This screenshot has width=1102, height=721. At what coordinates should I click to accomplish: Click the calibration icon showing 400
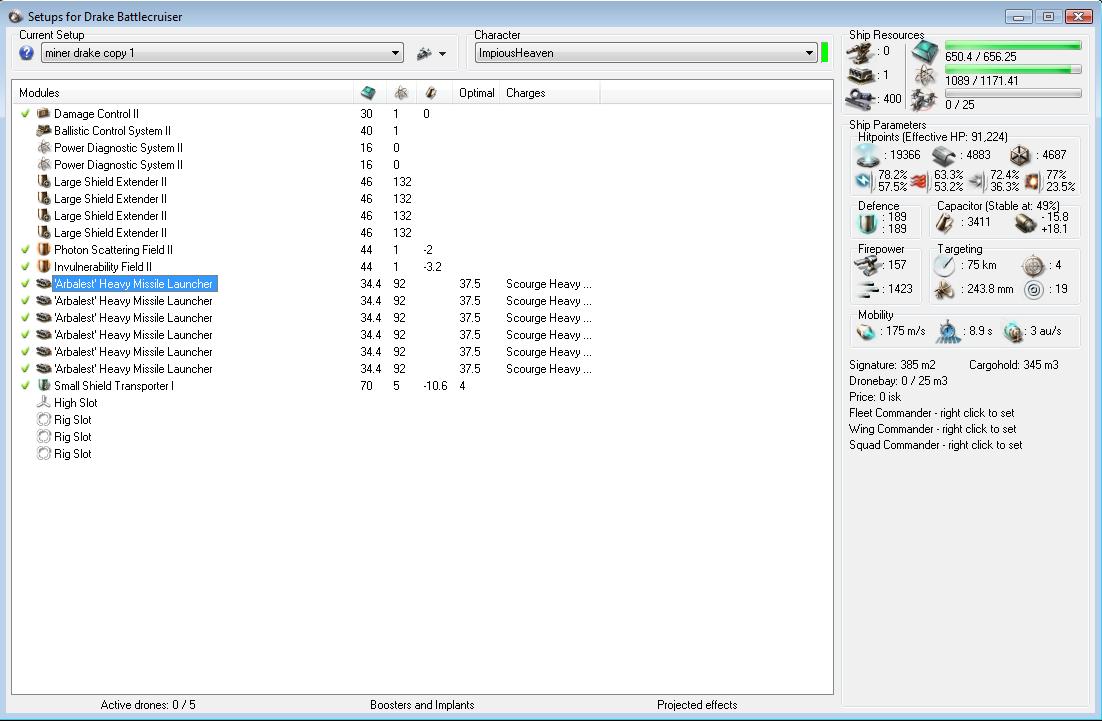point(861,99)
